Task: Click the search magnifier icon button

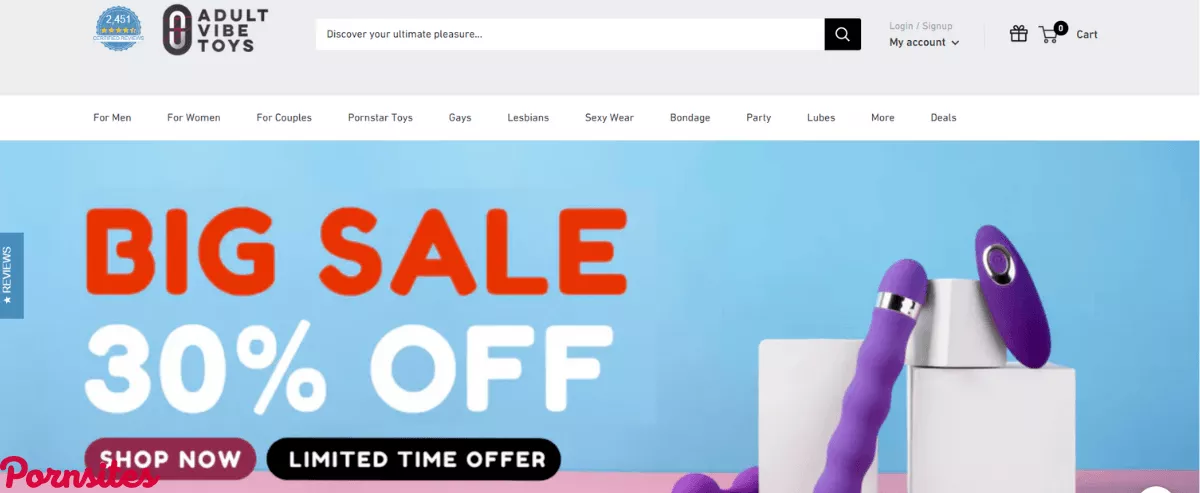Action: [842, 34]
